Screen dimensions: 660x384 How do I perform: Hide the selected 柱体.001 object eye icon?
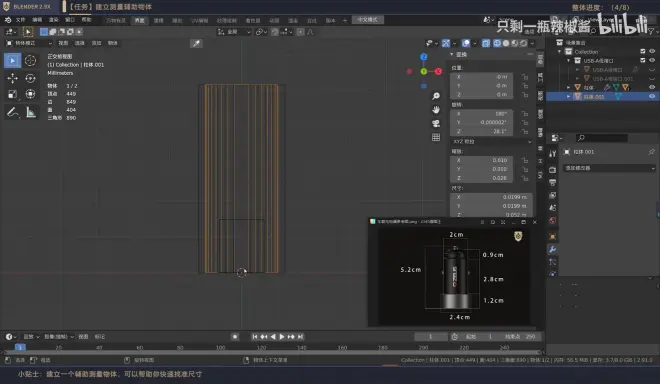[x=652, y=96]
